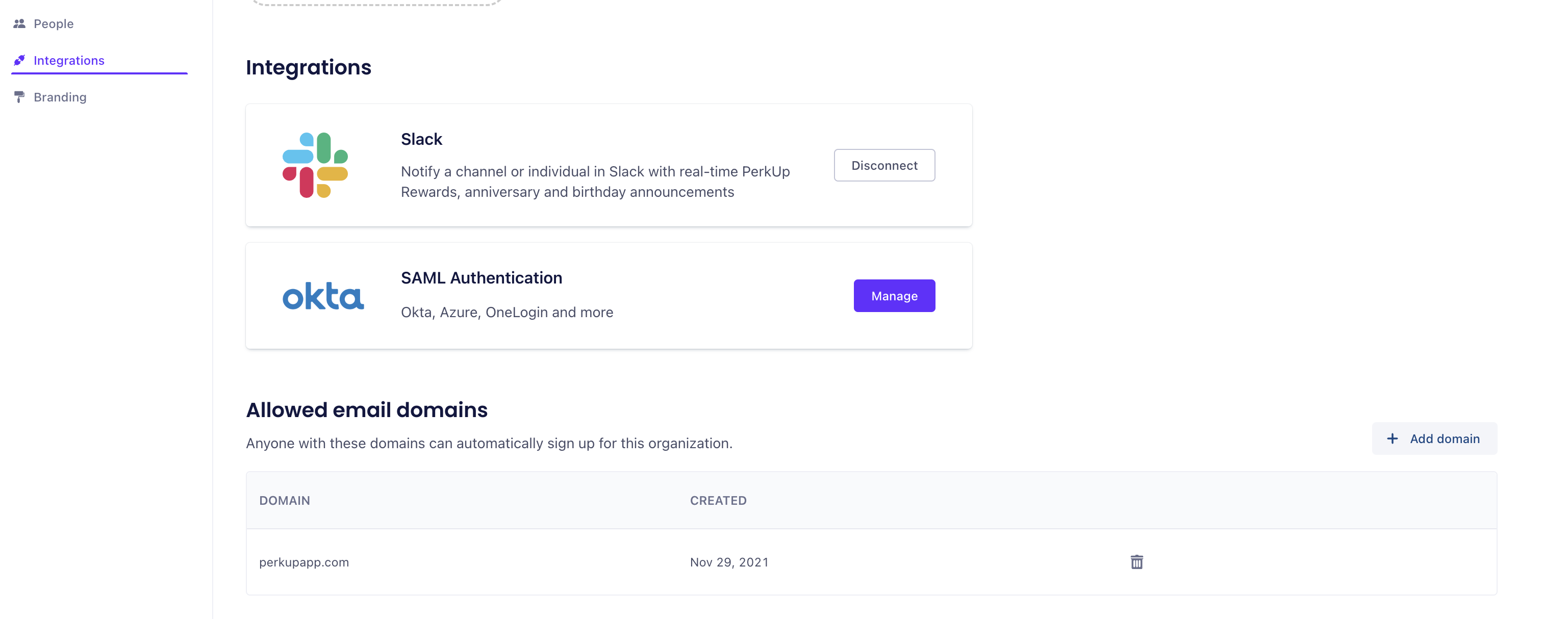Click the Allowed email domains heading
Viewport: 1568px width, 619px height.
tap(366, 409)
